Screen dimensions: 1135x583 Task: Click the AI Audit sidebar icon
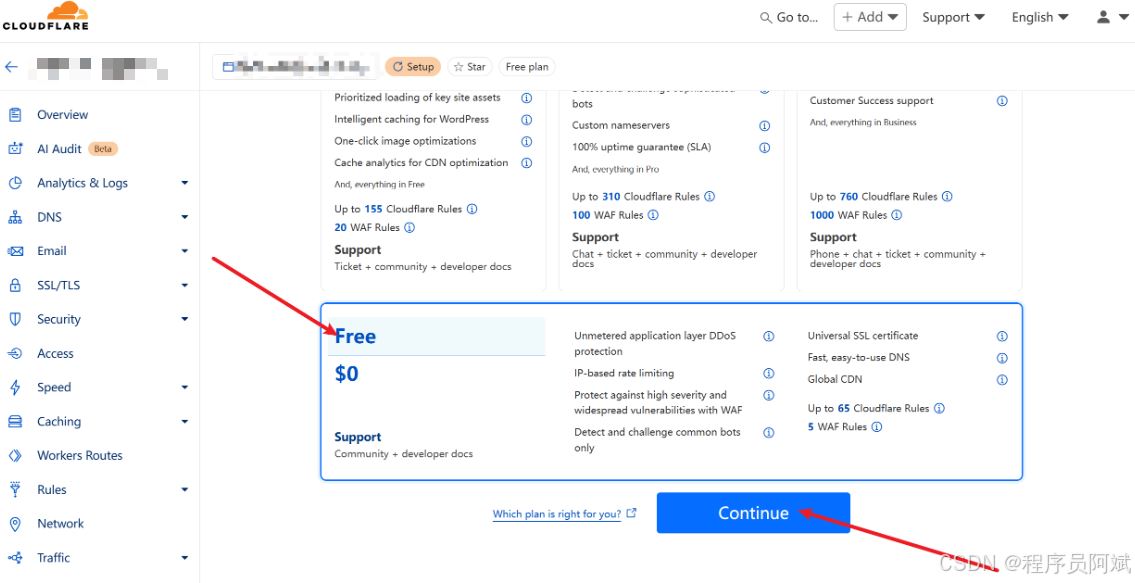15,148
